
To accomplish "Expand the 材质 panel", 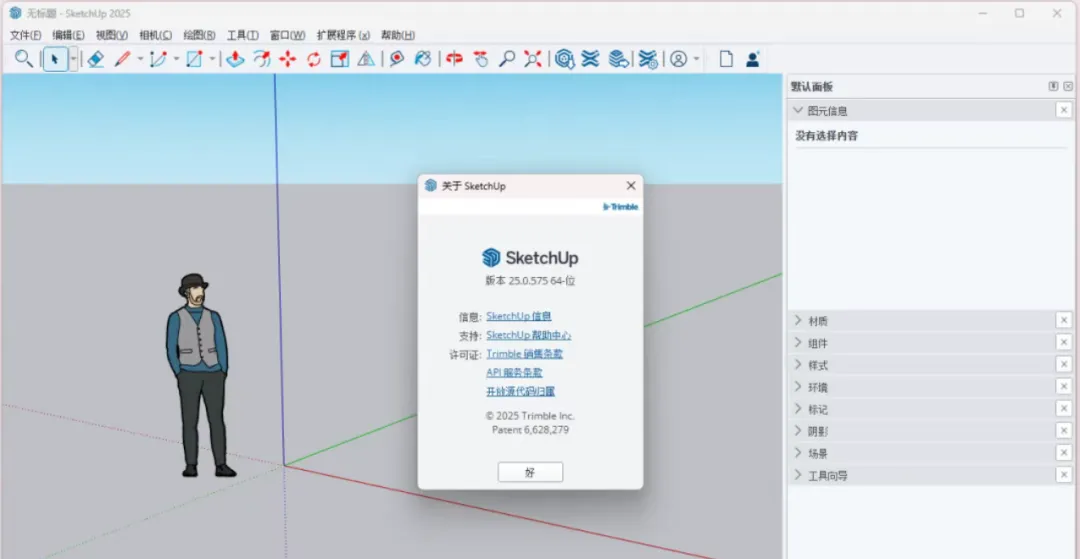I will tap(798, 320).
